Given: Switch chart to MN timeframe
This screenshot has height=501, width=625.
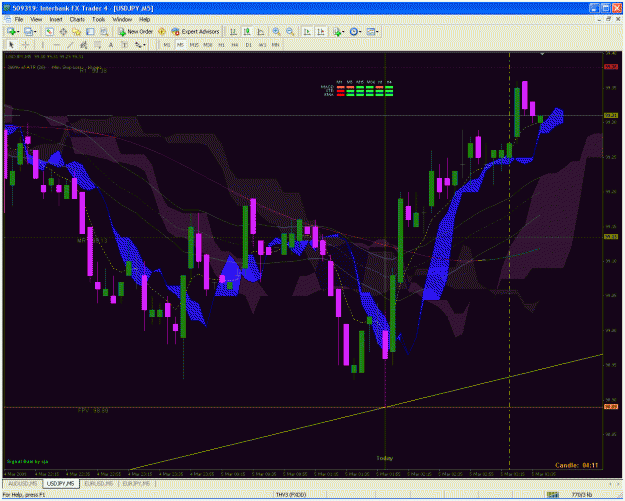Looking at the screenshot, I should click(x=275, y=45).
